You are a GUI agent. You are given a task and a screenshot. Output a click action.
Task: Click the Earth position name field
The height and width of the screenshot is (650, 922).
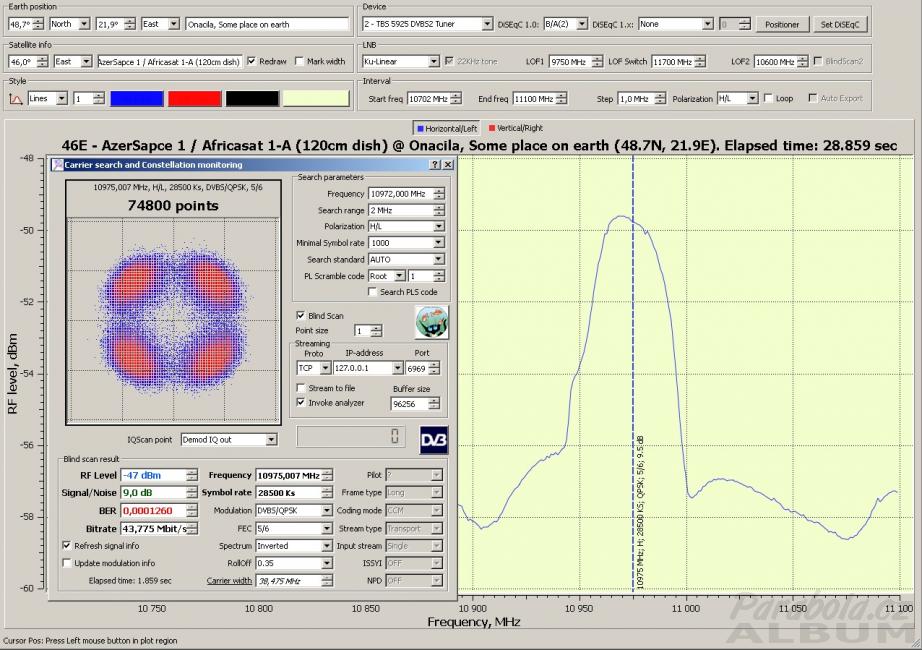point(267,24)
